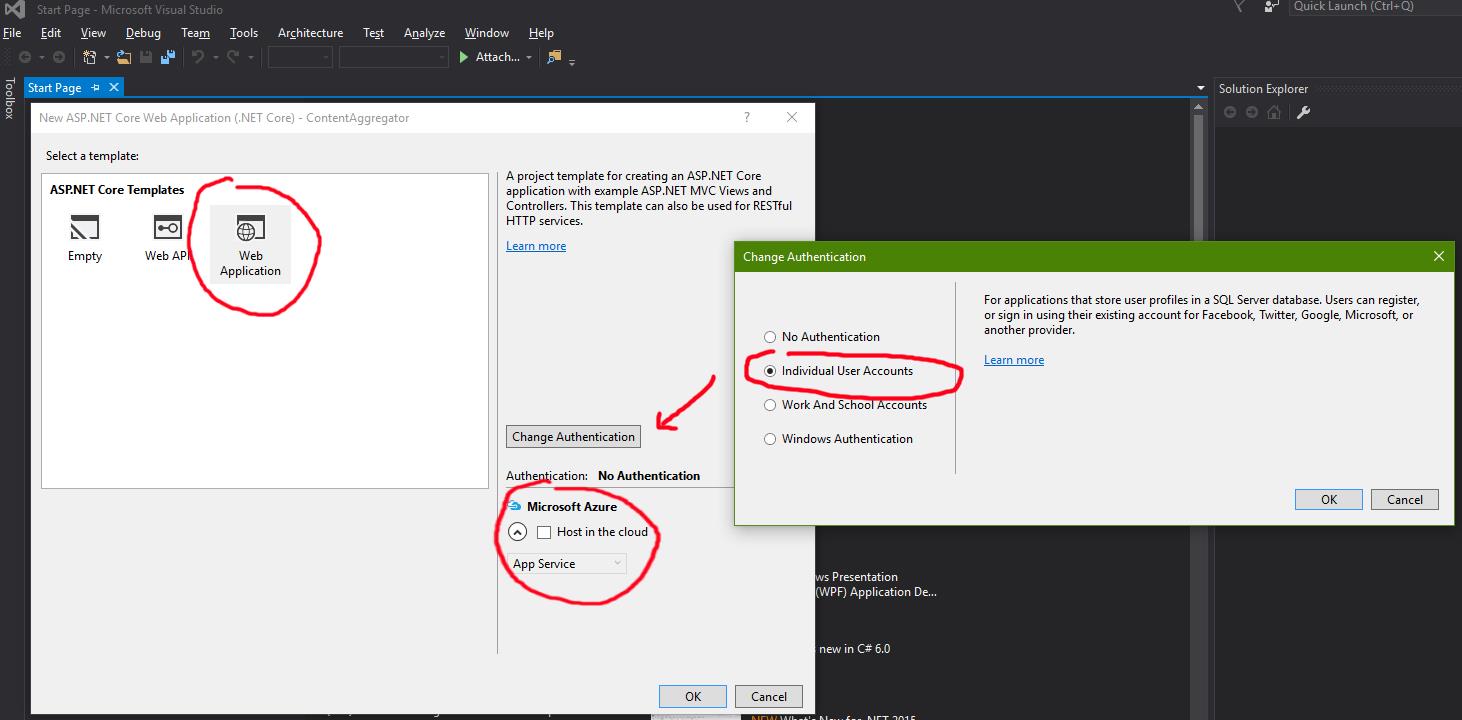Click the Attach... toolbar button label
This screenshot has width=1462, height=720.
click(497, 57)
